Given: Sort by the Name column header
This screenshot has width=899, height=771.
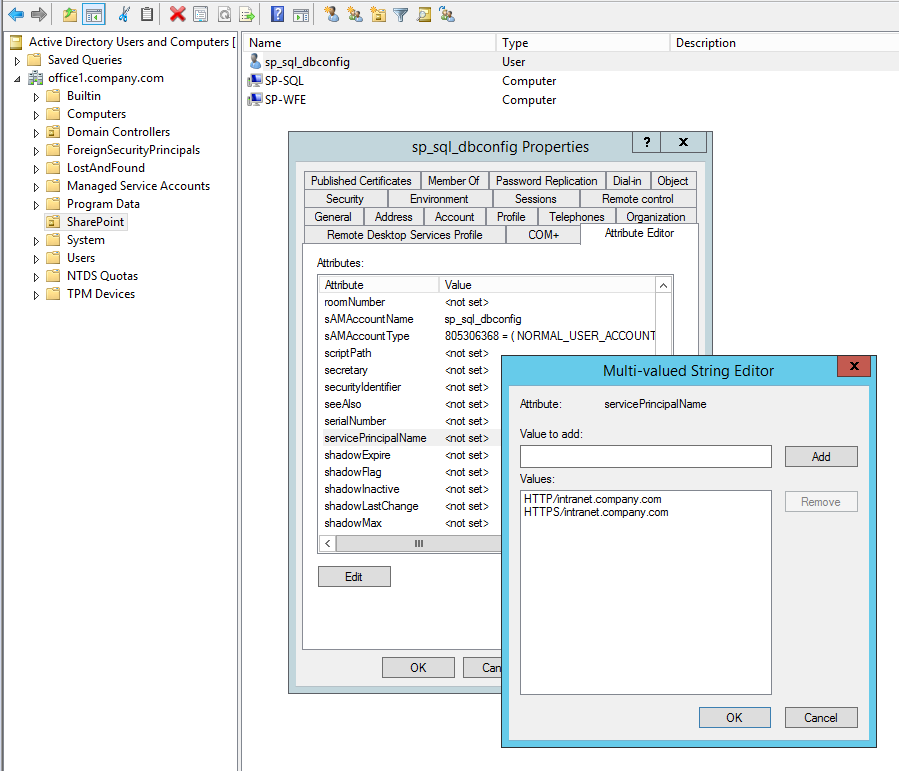Looking at the screenshot, I should tap(369, 42).
